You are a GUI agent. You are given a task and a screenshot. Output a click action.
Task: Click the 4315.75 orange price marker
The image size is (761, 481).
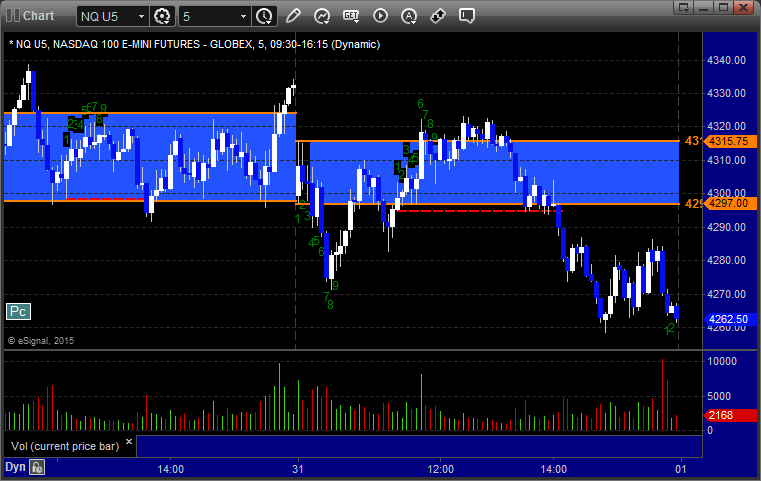729,141
